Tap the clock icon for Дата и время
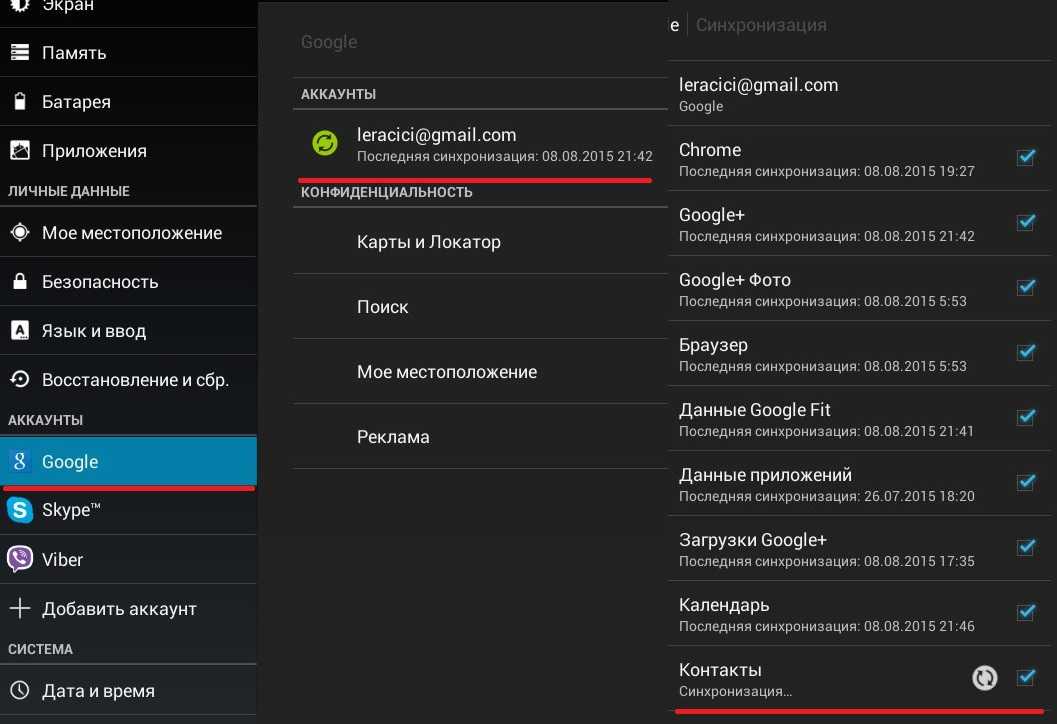 (19, 691)
